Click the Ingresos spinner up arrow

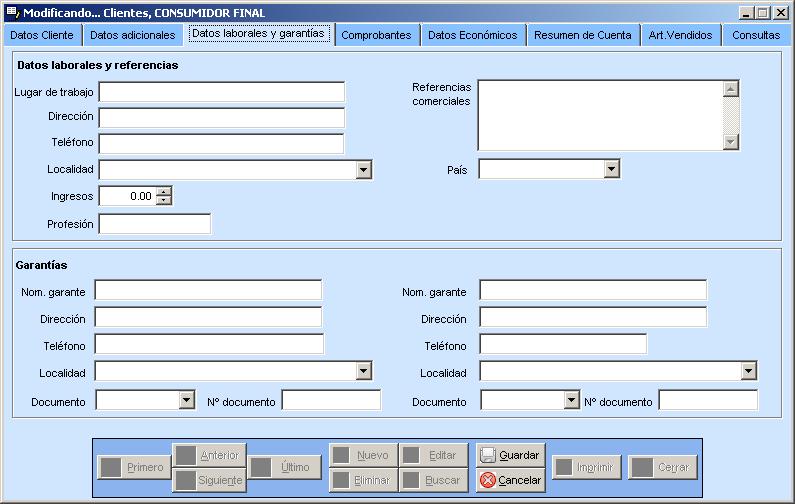(x=164, y=192)
